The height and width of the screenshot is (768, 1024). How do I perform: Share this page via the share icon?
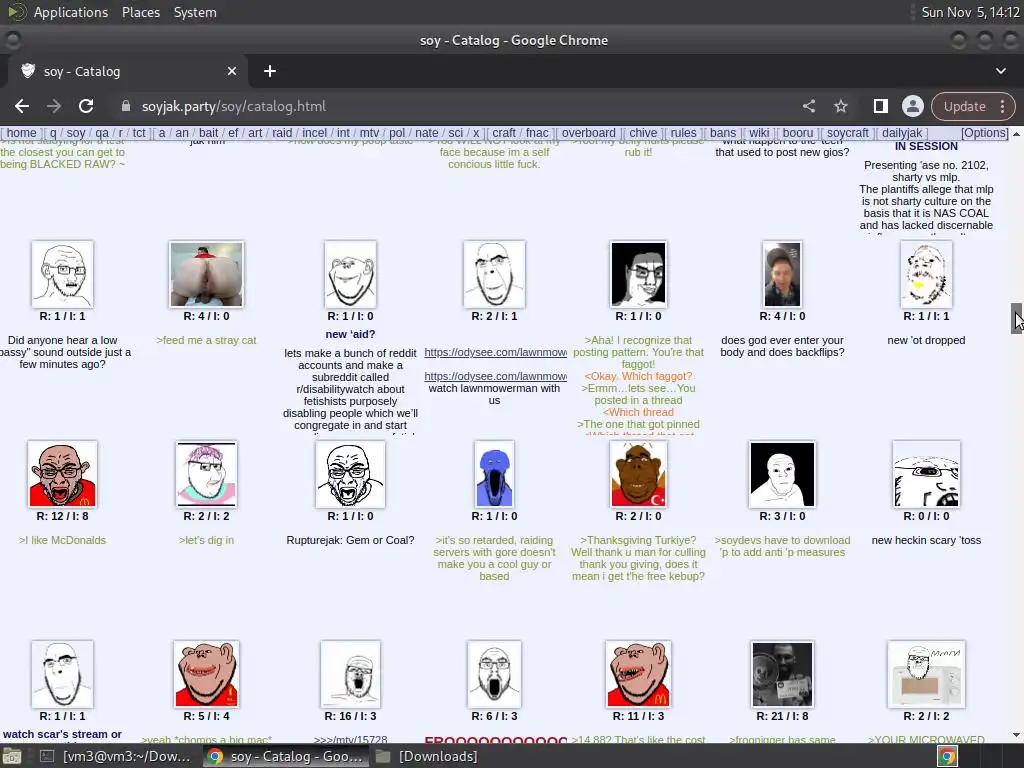808,106
